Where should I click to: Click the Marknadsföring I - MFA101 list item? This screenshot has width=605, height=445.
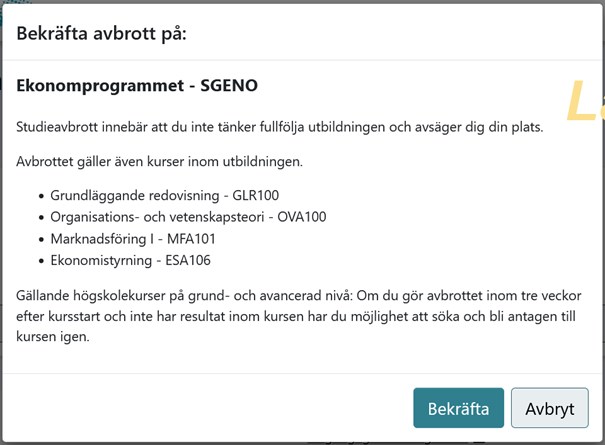point(133,239)
